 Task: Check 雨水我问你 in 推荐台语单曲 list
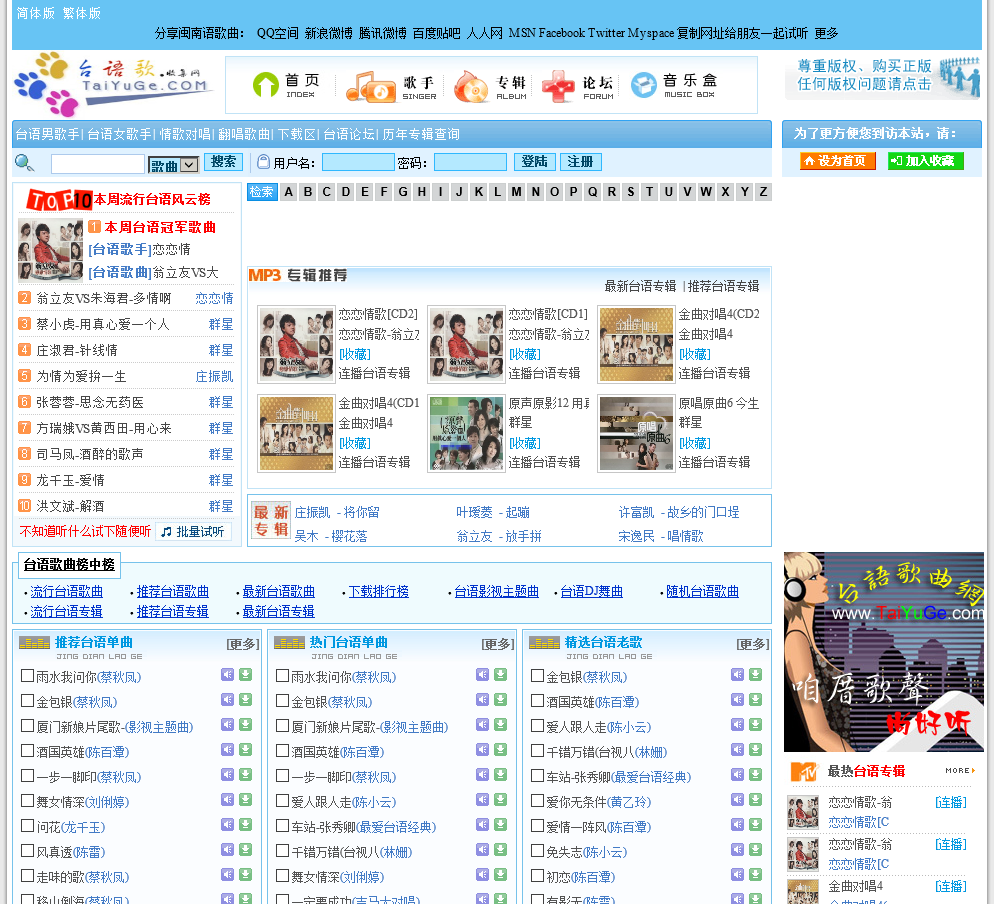27,676
